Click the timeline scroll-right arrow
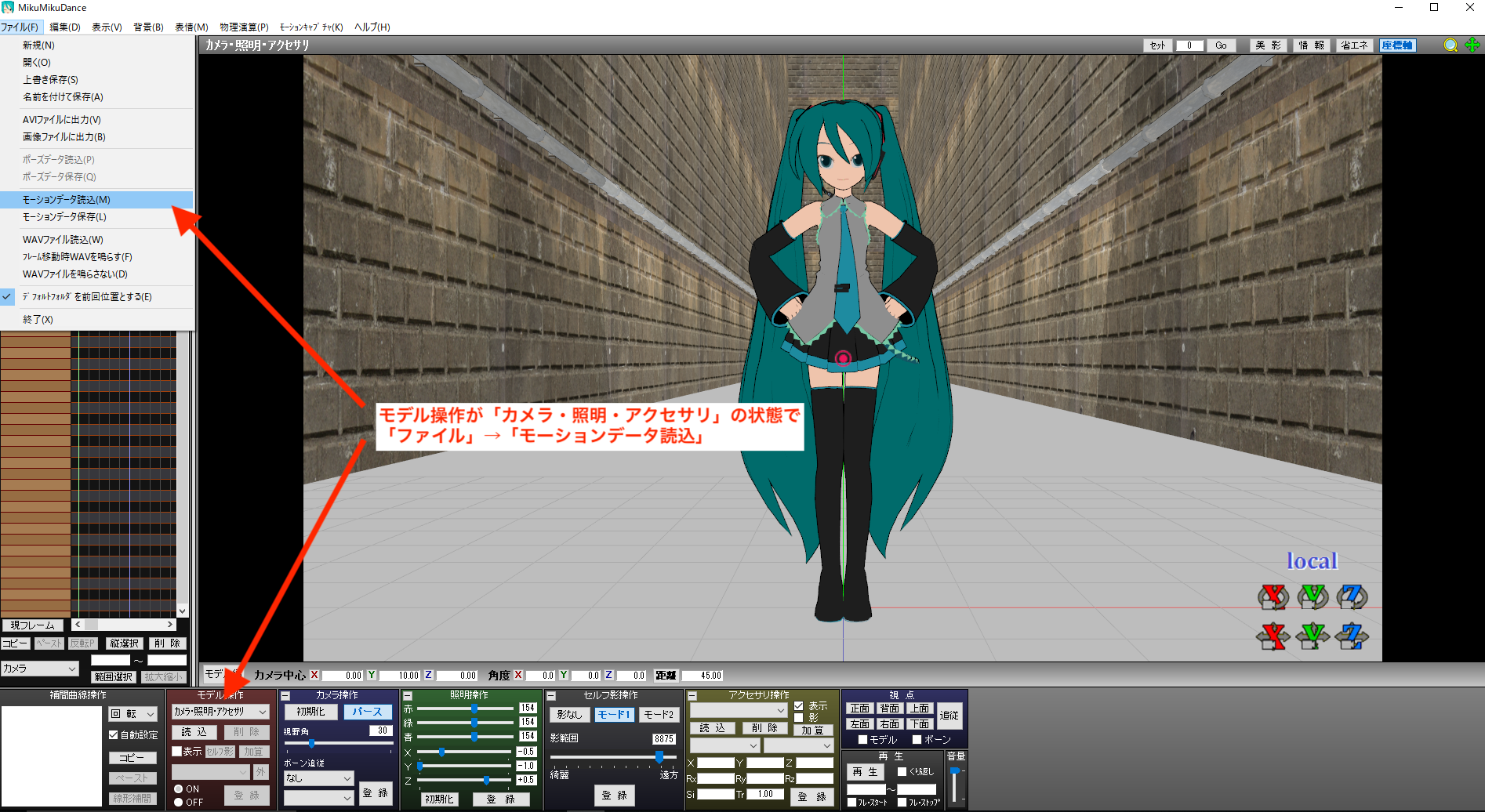This screenshot has width=1485, height=812. pos(170,625)
